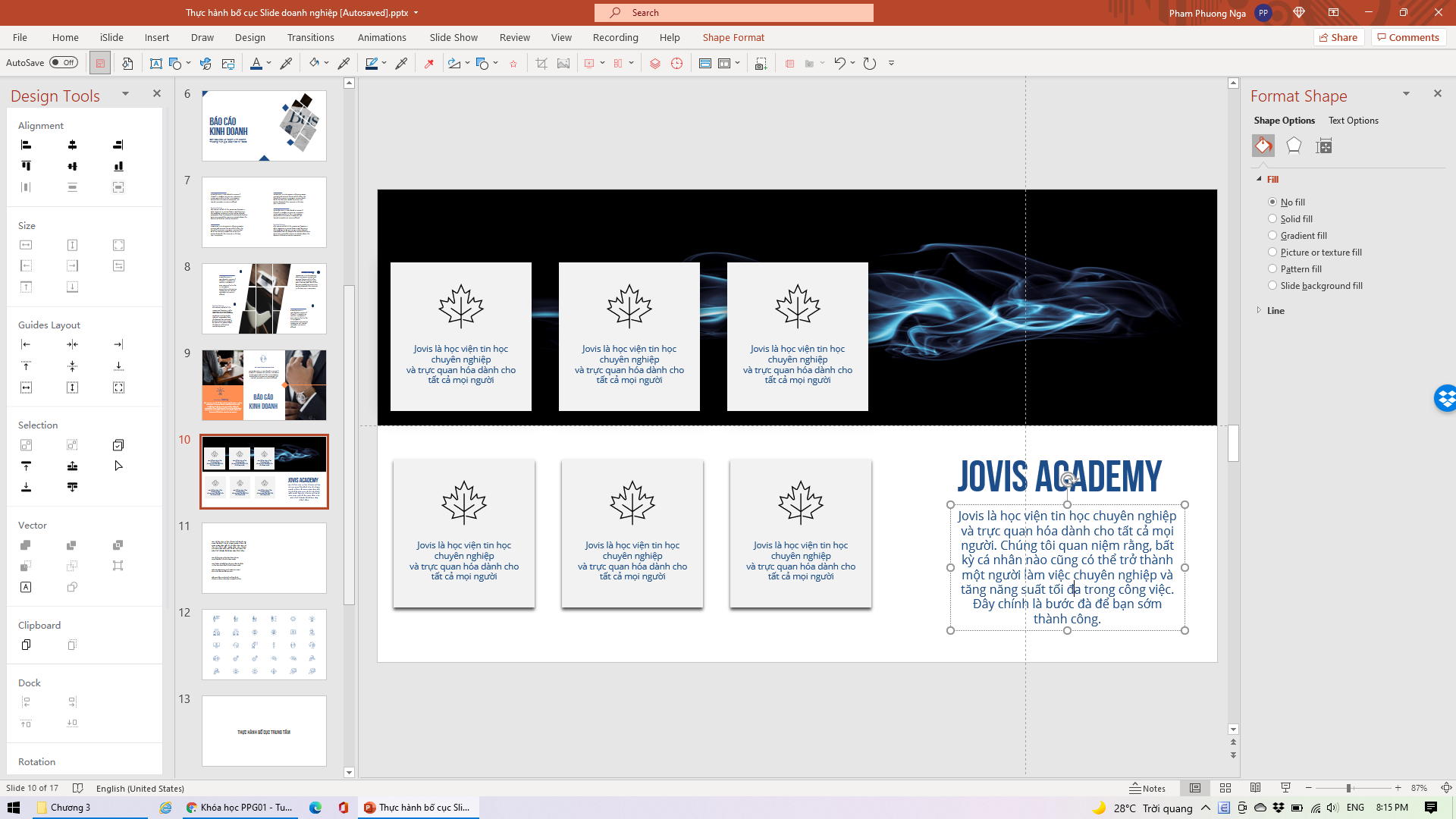
Task: Open the Insert ribbon tab
Action: (157, 37)
